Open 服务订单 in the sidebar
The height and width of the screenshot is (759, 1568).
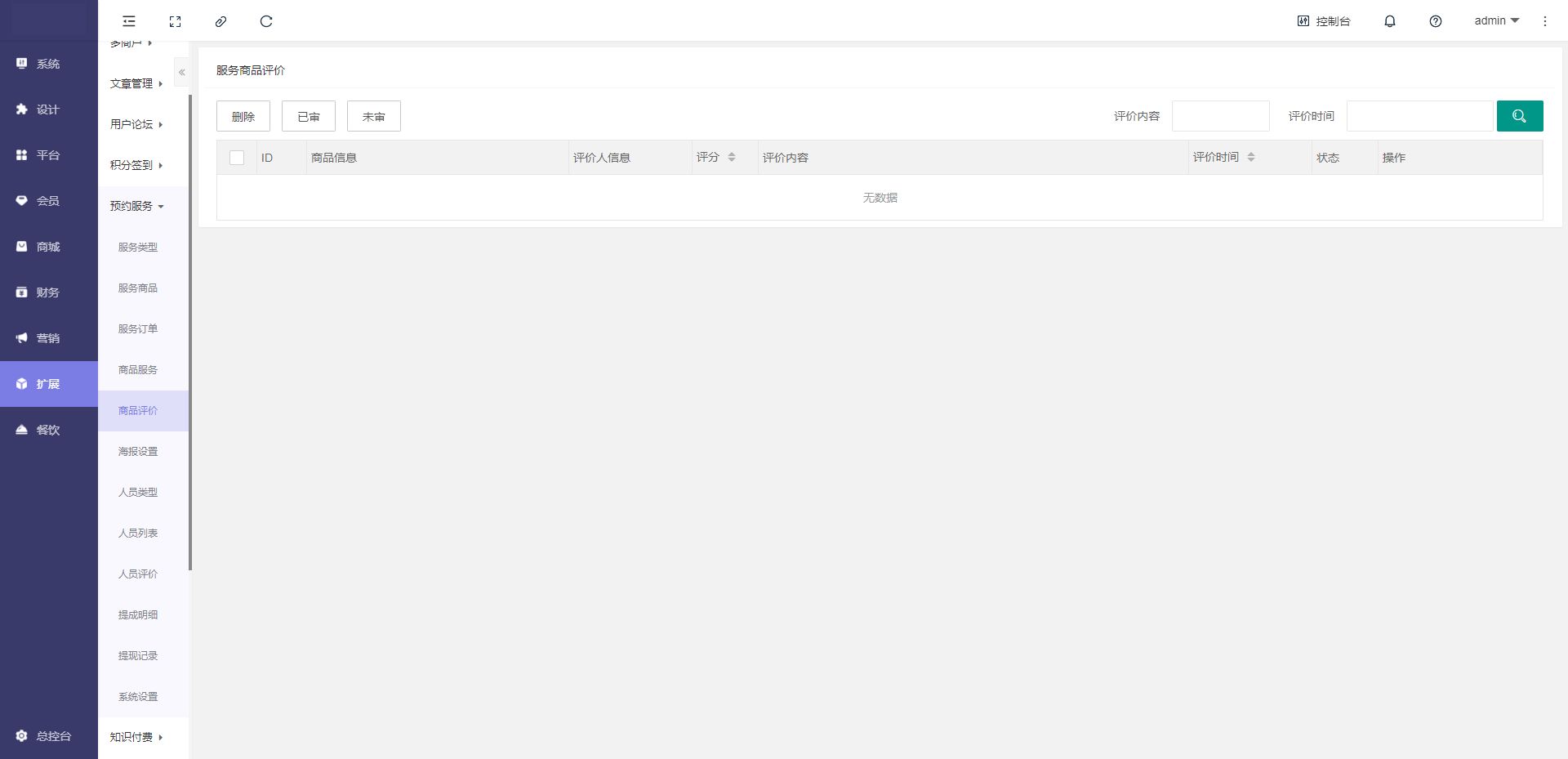138,328
